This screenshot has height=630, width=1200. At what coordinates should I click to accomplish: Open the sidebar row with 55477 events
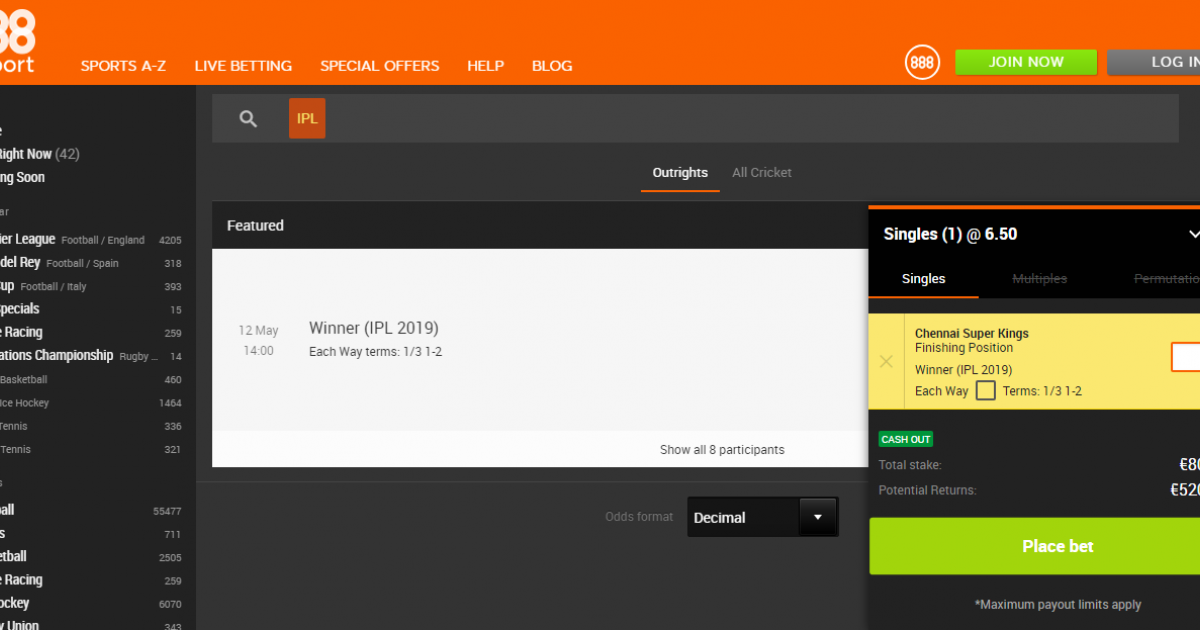tap(91, 510)
